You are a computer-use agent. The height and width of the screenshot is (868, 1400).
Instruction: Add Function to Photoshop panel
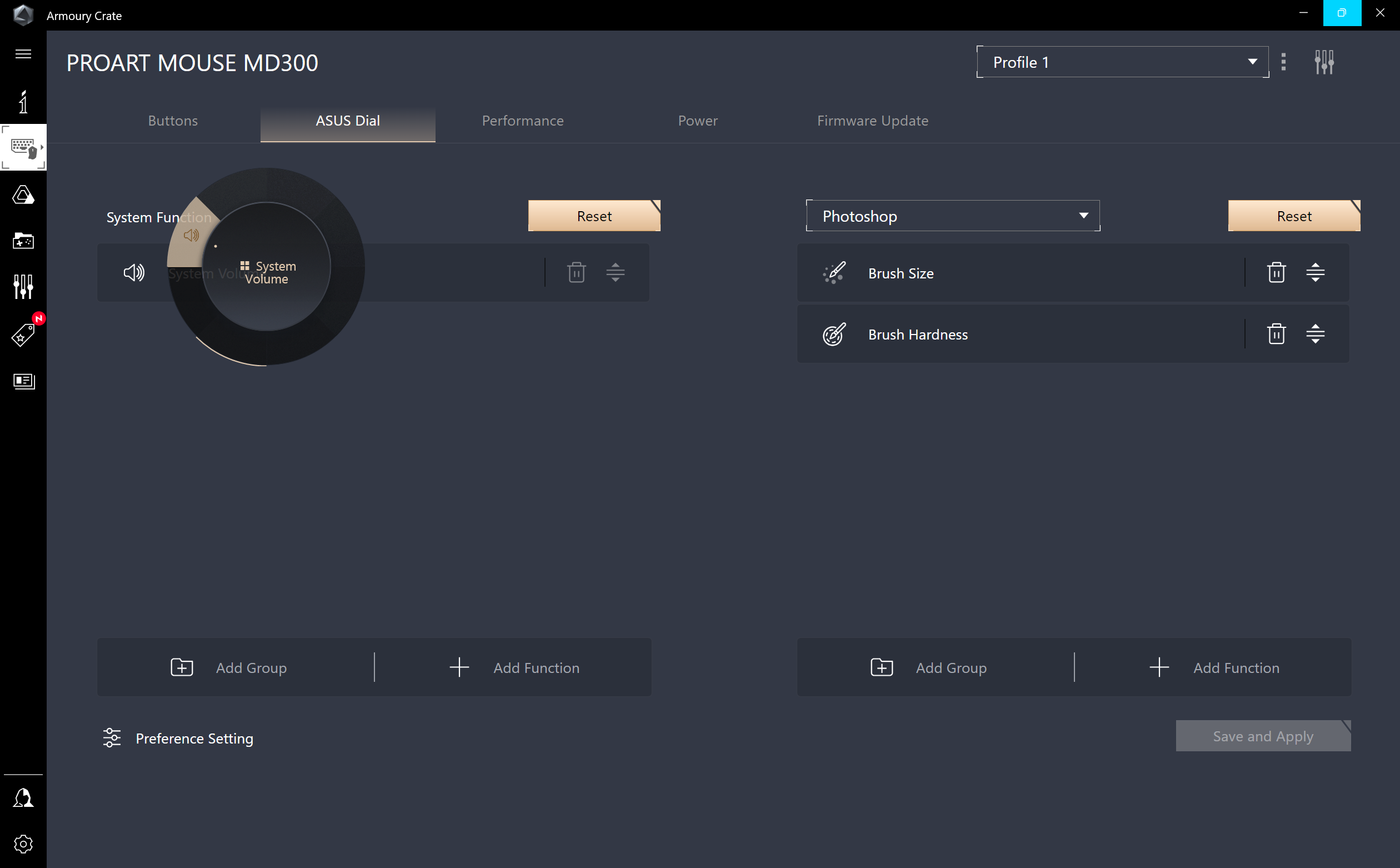(1214, 667)
